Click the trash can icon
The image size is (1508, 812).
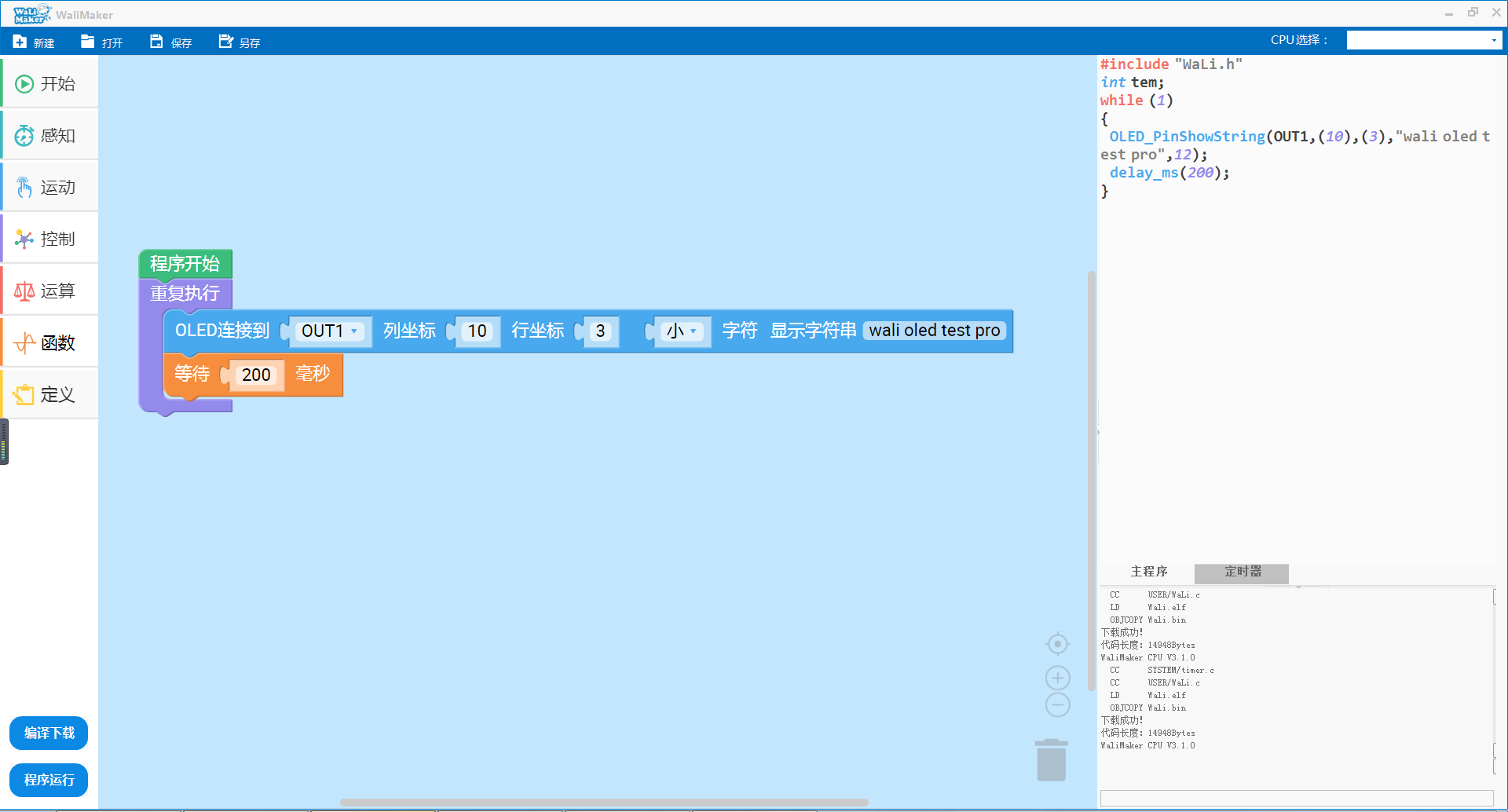pos(1051,760)
